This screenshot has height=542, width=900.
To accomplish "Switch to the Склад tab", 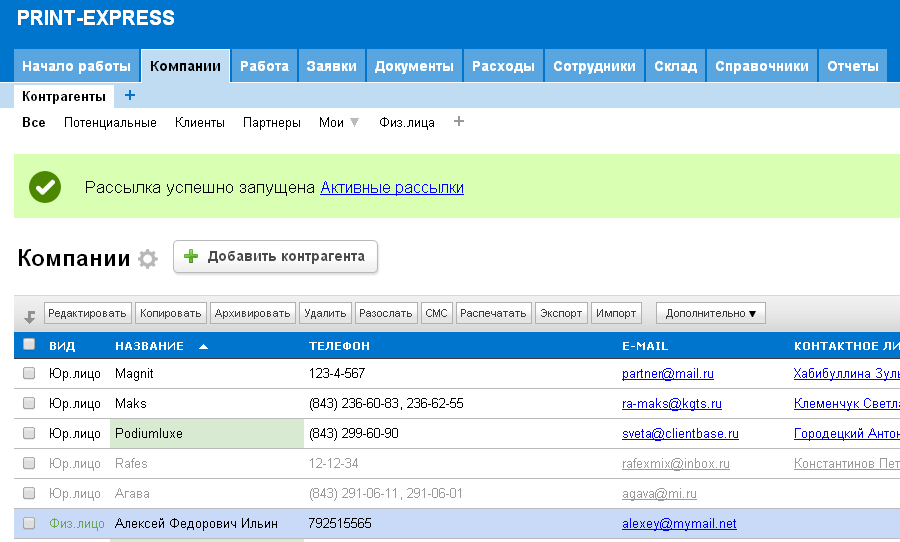I will tap(675, 66).
